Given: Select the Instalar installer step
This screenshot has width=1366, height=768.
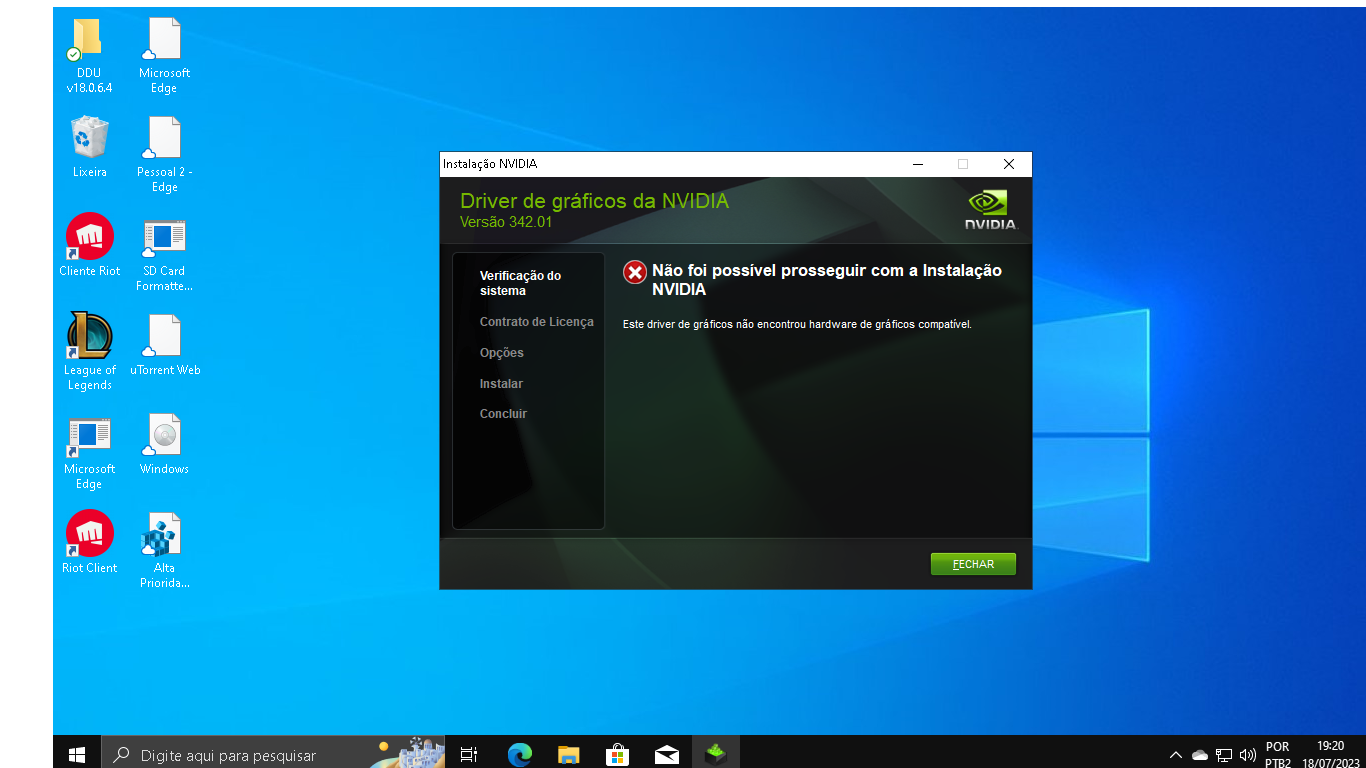Looking at the screenshot, I should tap(501, 384).
